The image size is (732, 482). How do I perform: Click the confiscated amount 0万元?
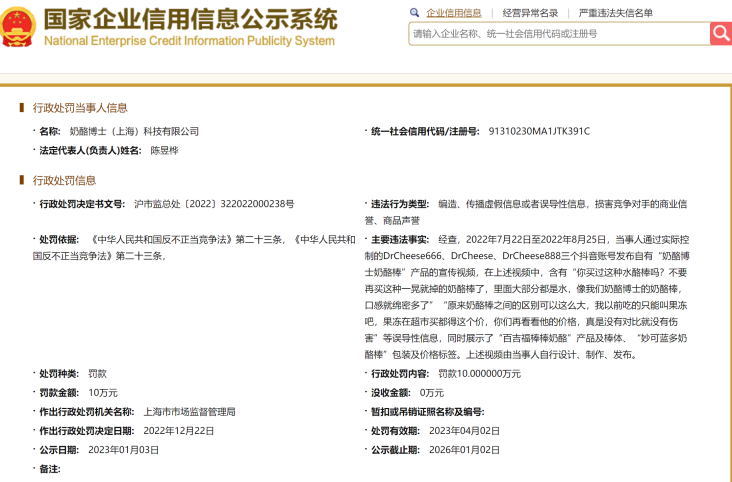[x=432, y=393]
